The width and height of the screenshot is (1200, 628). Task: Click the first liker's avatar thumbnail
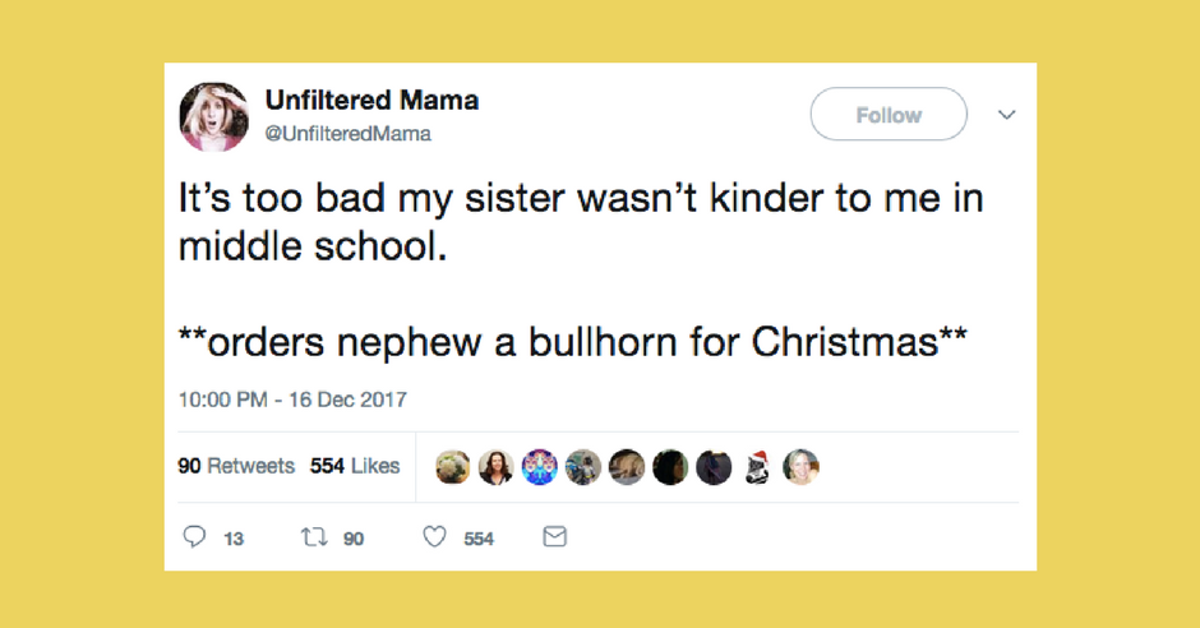(x=452, y=466)
